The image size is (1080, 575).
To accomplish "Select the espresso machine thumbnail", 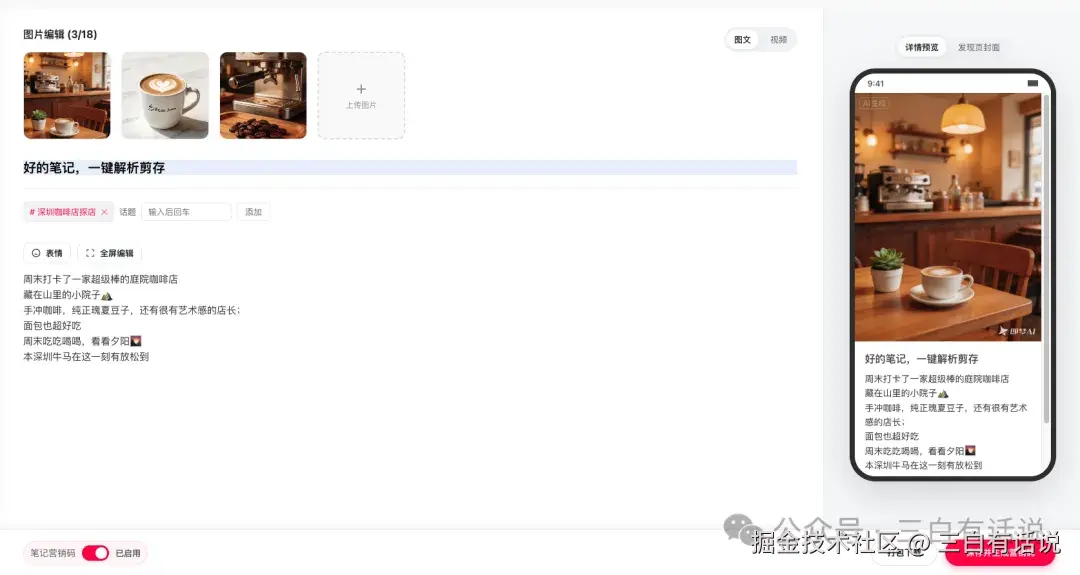I will [263, 95].
